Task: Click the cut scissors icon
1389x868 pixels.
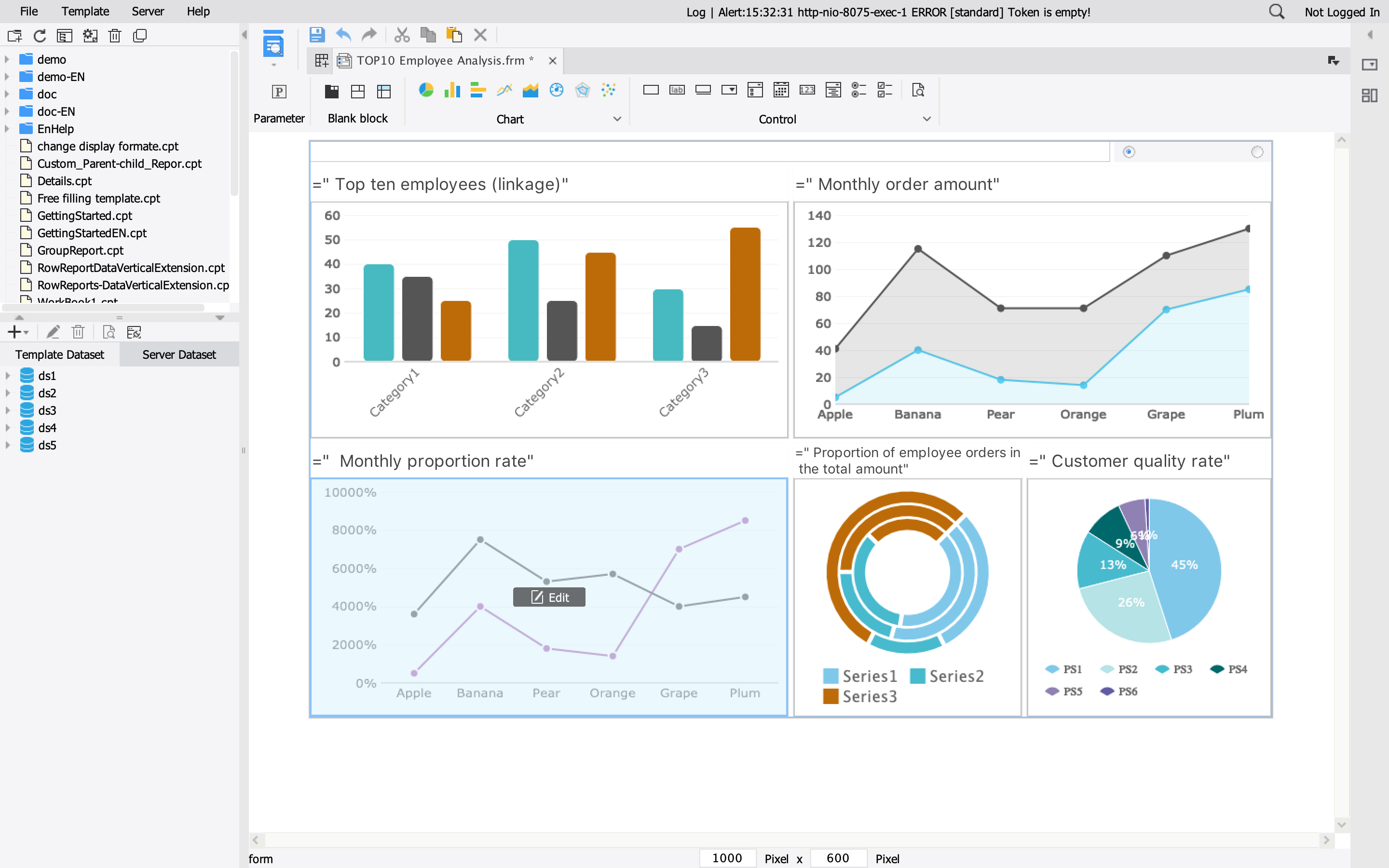Action: 402,36
